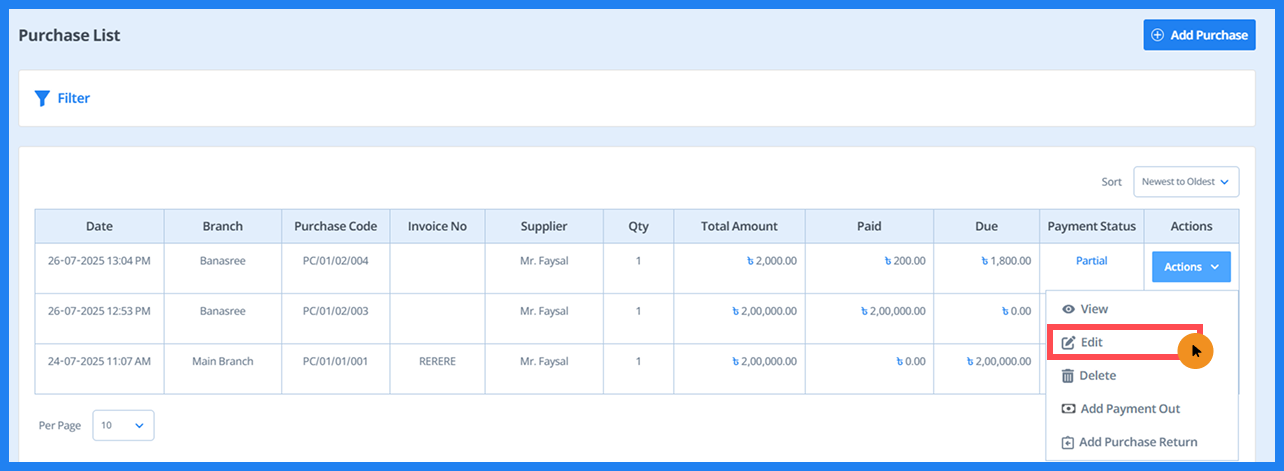Click the plus icon in Add Purchase
The height and width of the screenshot is (471, 1284).
click(1158, 35)
